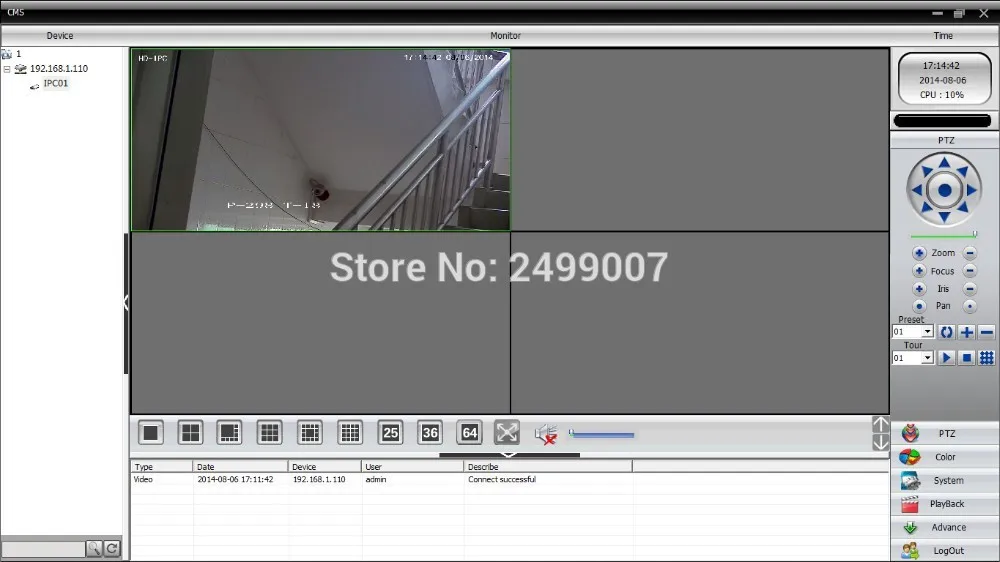
Task: Move PTZ camera up-right
Action: point(963,171)
